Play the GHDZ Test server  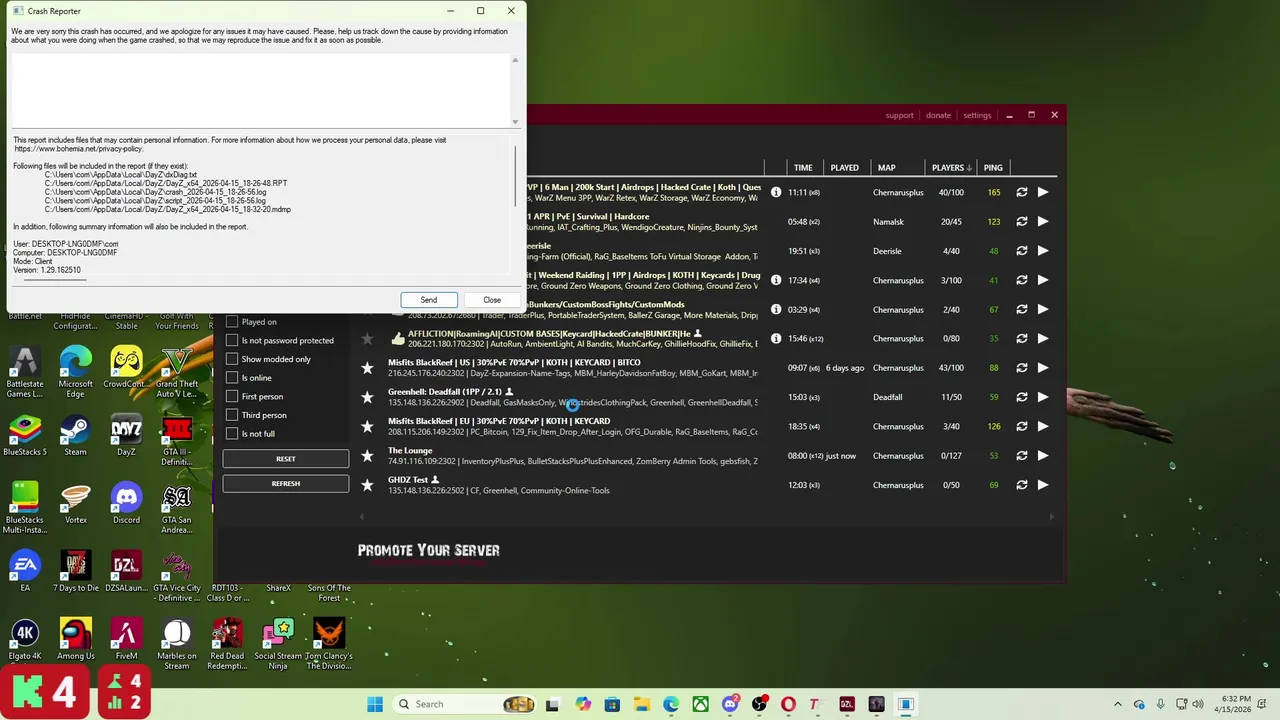tap(1043, 485)
